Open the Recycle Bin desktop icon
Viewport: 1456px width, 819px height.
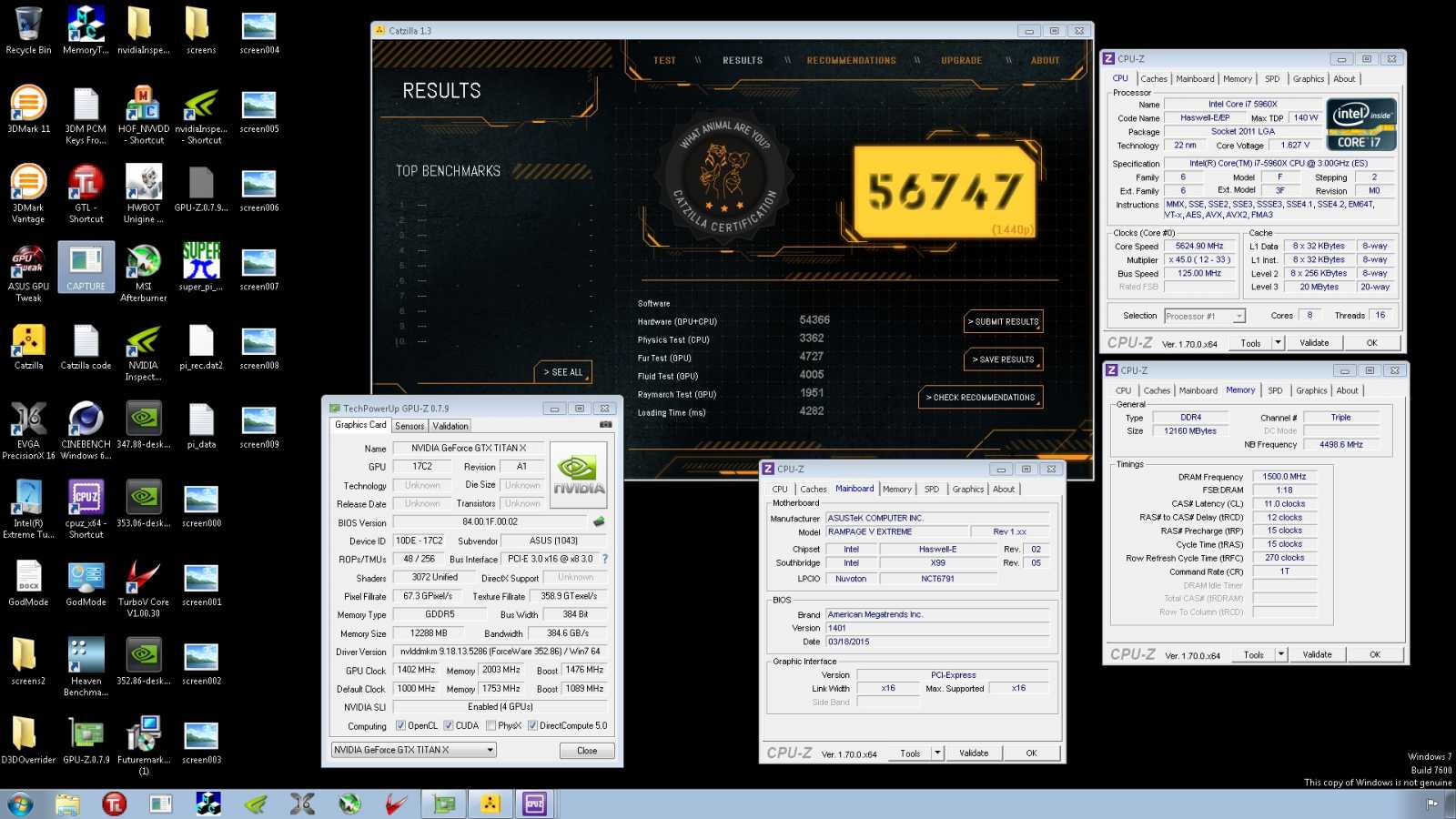tap(28, 31)
